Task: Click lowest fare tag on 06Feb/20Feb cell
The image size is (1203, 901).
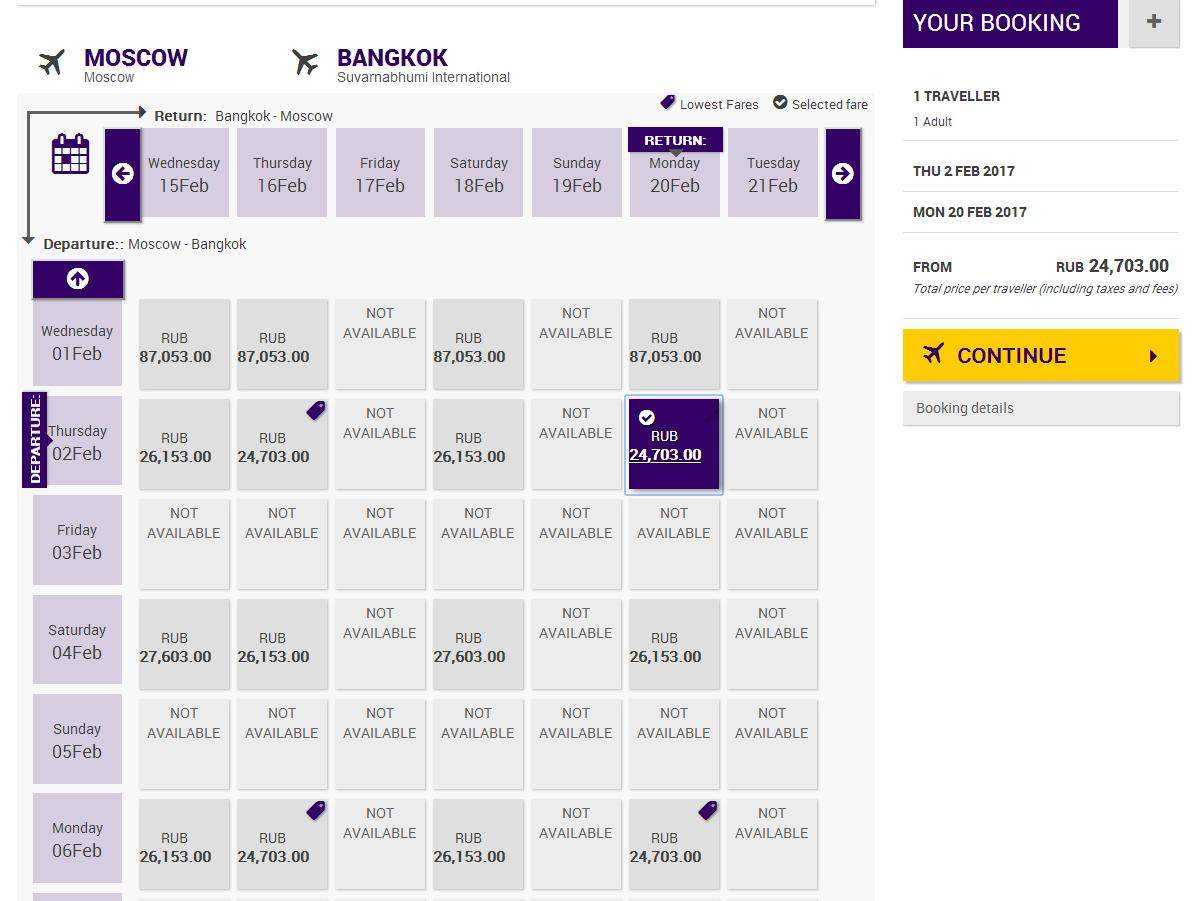Action: [708, 810]
